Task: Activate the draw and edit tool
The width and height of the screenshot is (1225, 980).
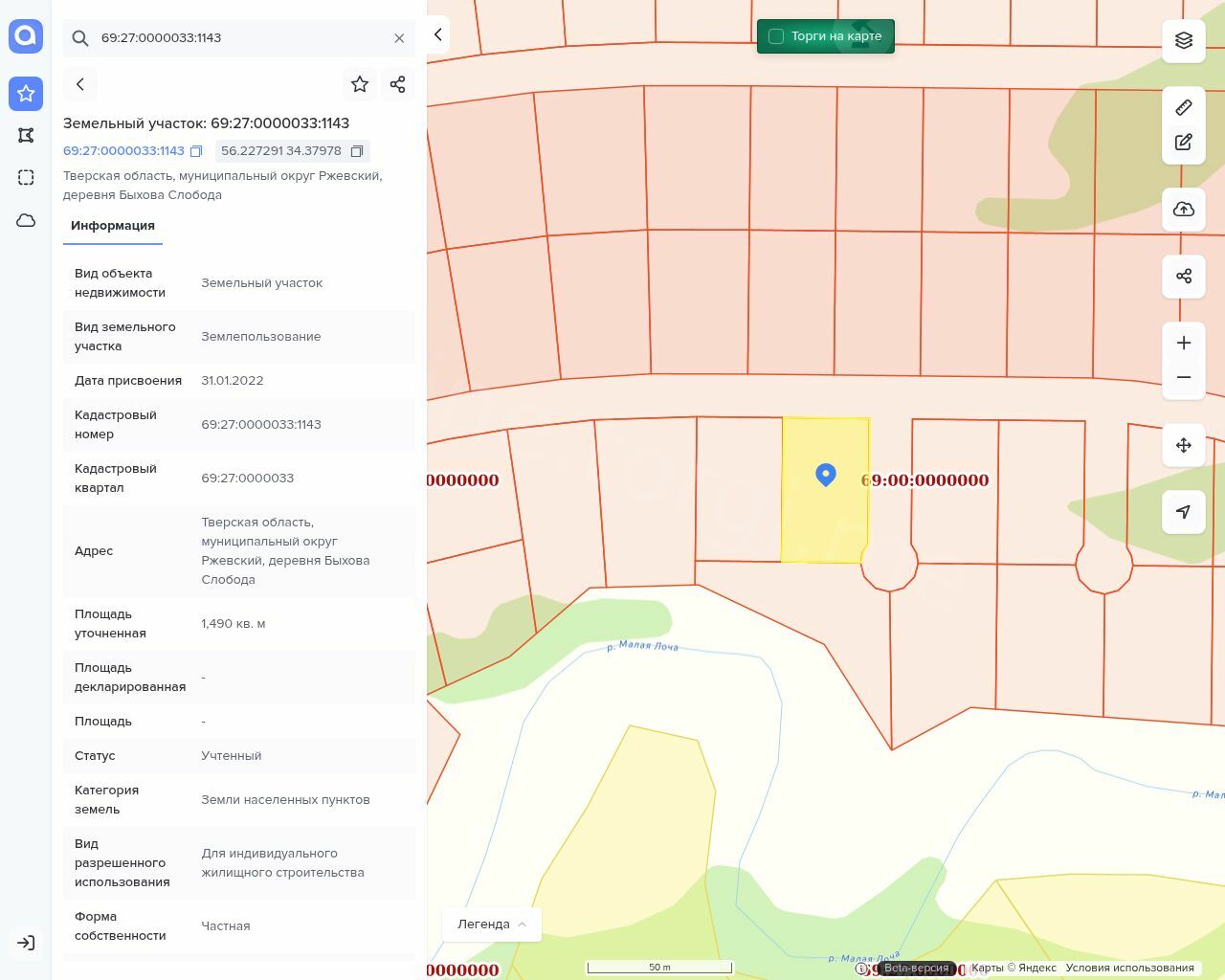Action: coord(1184,143)
